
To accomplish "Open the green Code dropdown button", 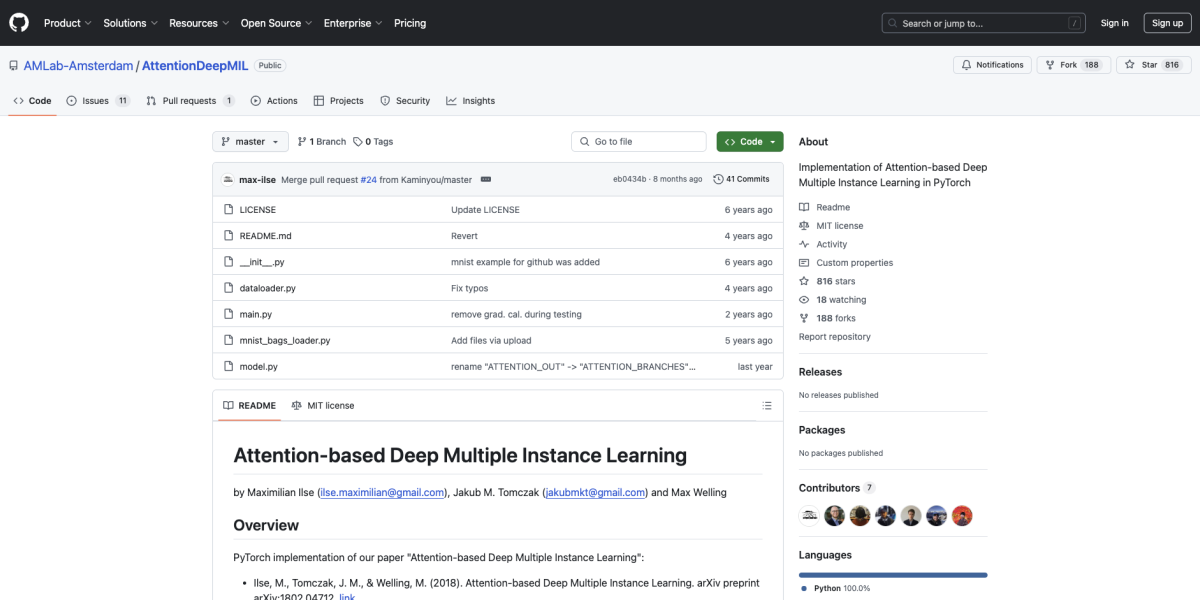I will (x=749, y=142).
